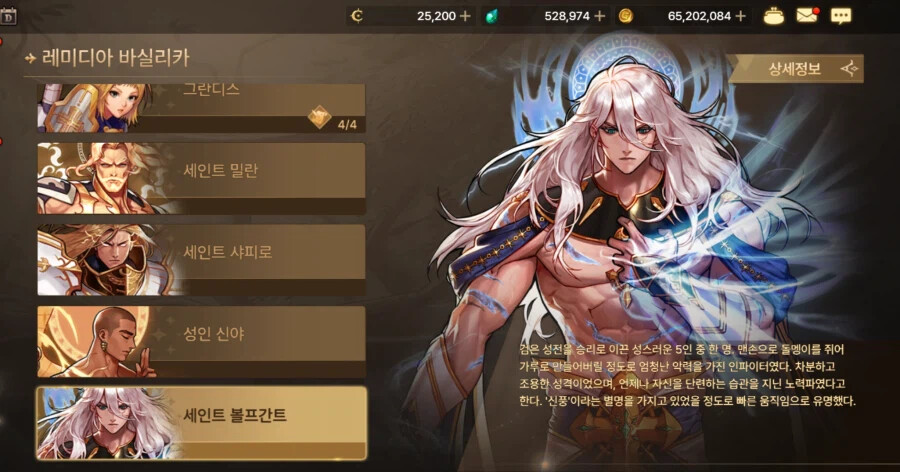Click the green gem currency icon

491,16
